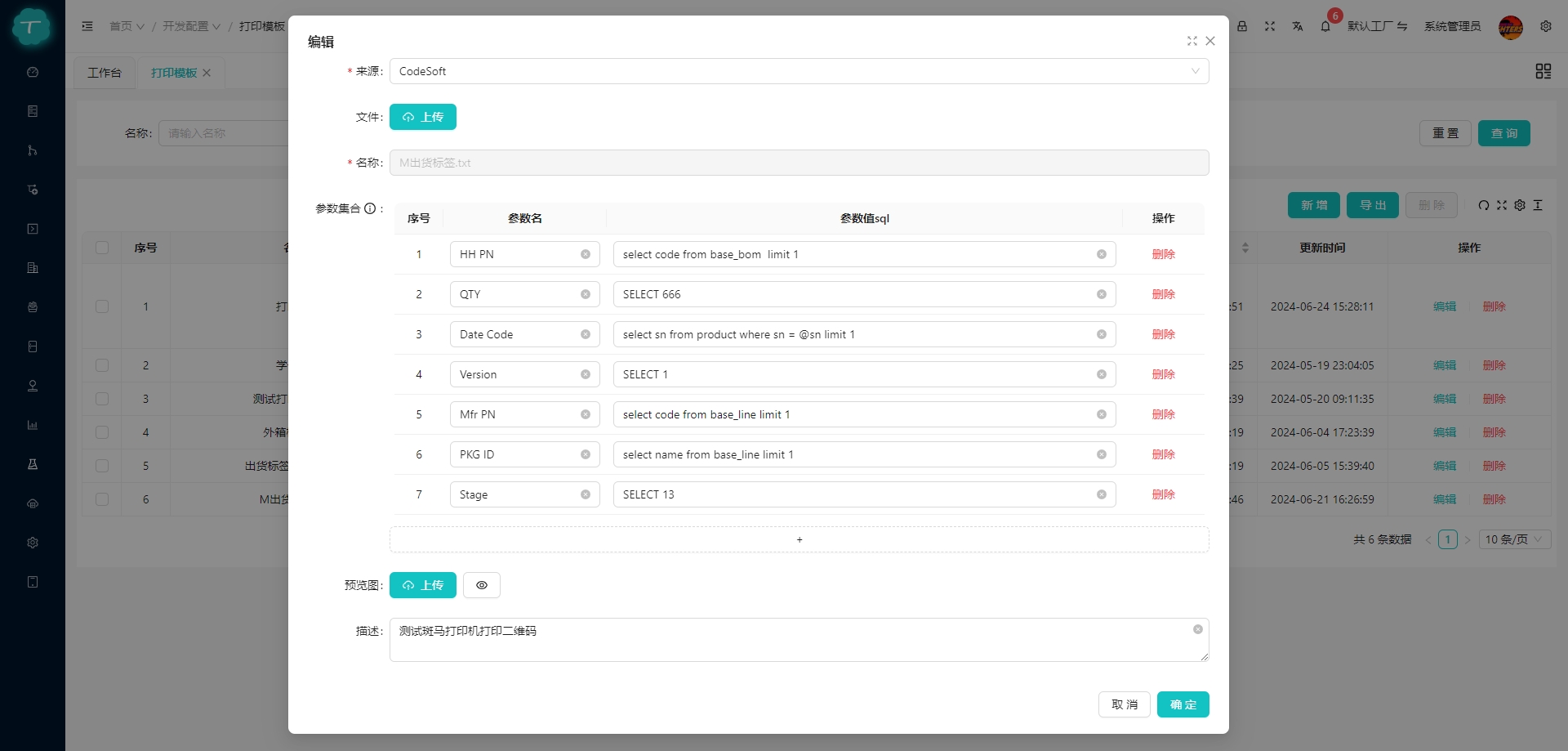
Task: Clear the SELECT 666 sql value
Action: pos(1102,294)
